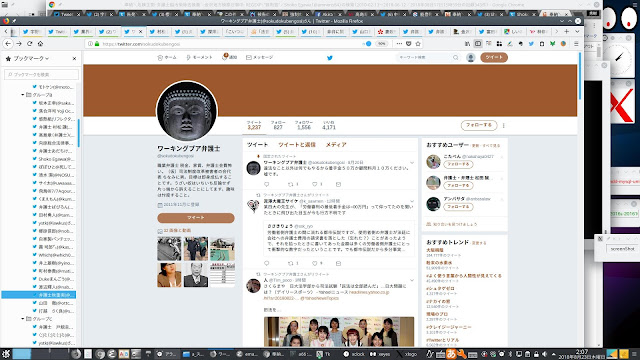
Task: Open the chevron menu on second tweet
Action: tap(412, 201)
